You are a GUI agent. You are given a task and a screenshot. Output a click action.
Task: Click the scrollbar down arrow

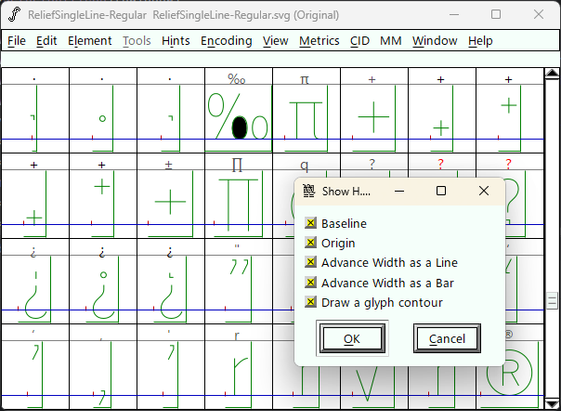[552, 405]
